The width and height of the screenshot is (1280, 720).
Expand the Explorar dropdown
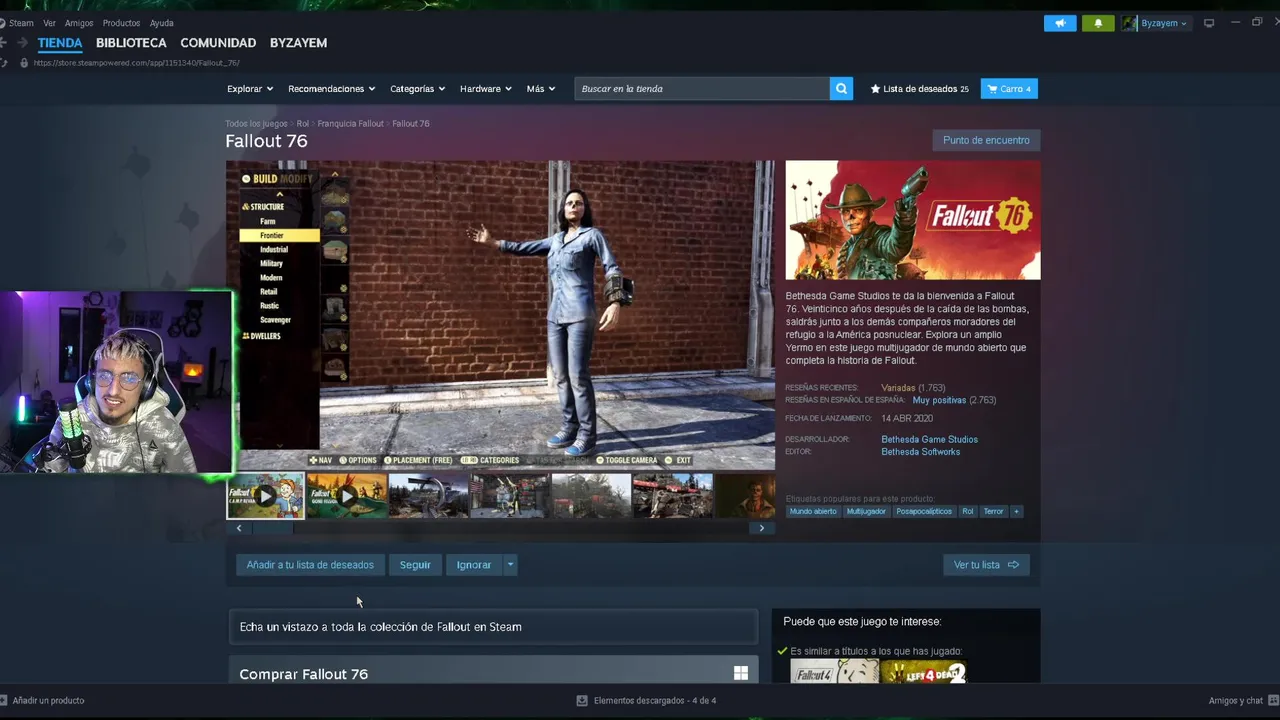click(x=249, y=89)
